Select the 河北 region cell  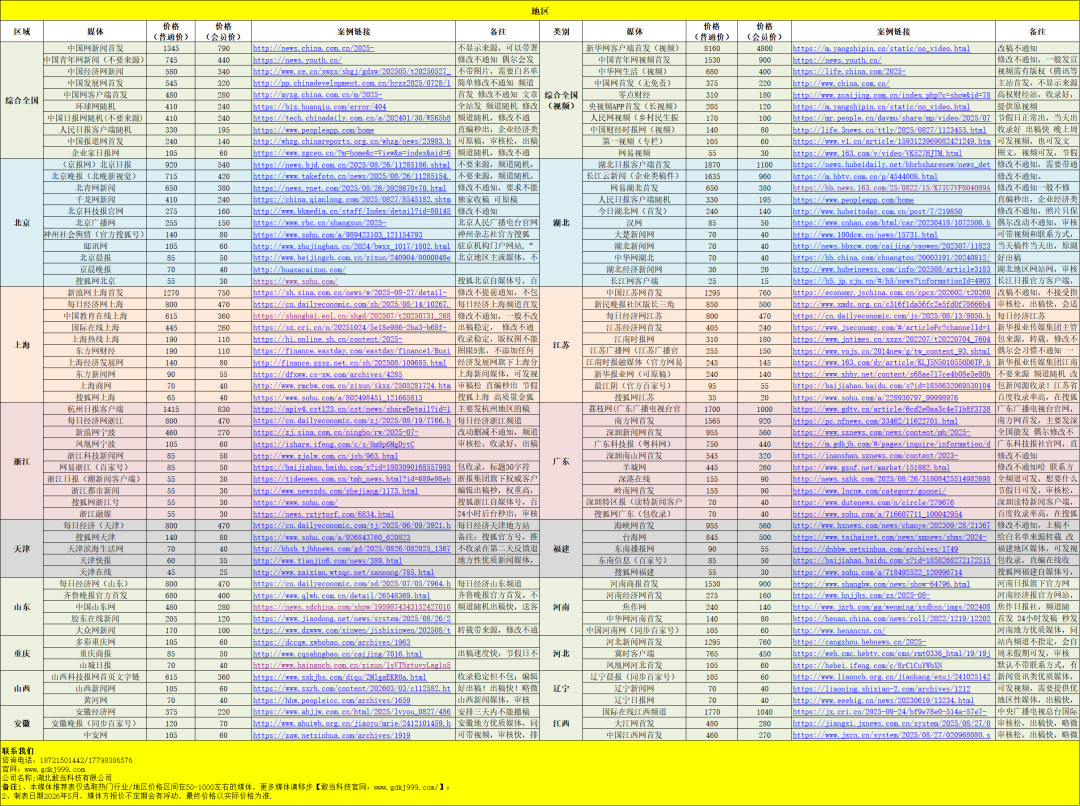click(x=561, y=653)
